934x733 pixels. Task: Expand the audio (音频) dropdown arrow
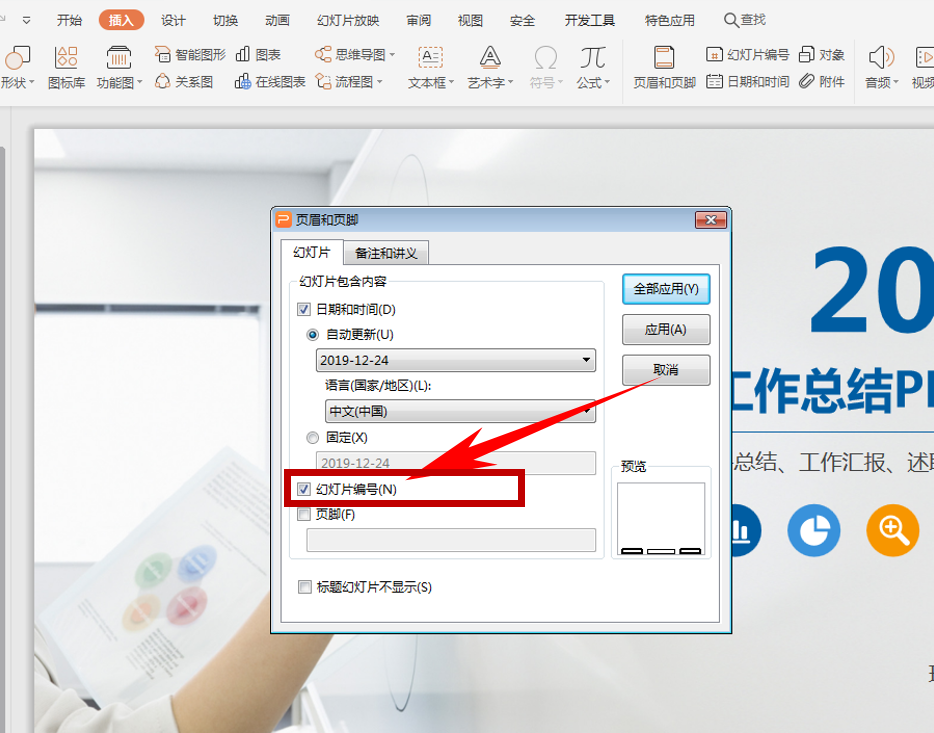[895, 82]
